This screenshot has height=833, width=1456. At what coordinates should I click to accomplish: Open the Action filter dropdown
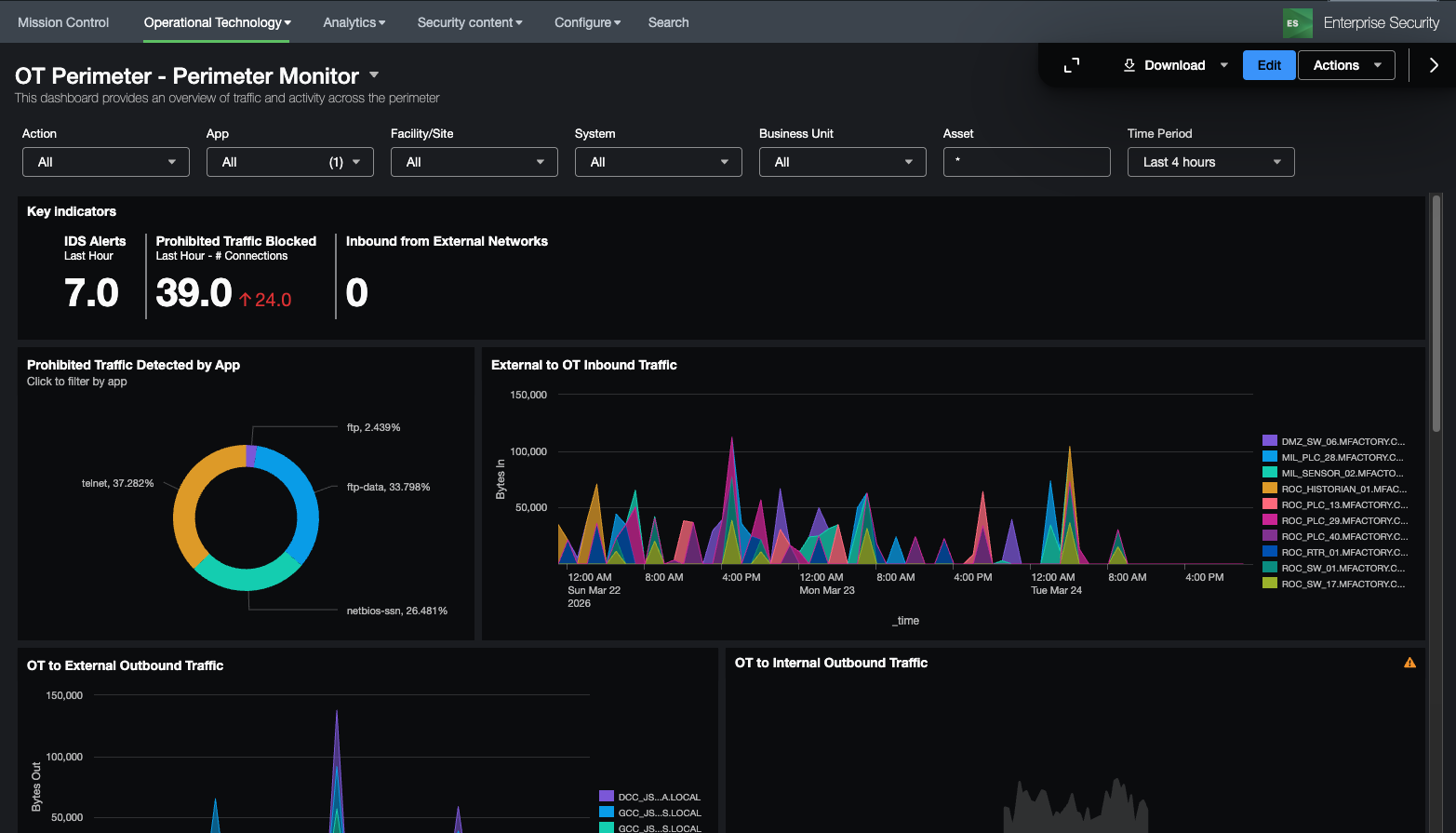click(x=106, y=162)
